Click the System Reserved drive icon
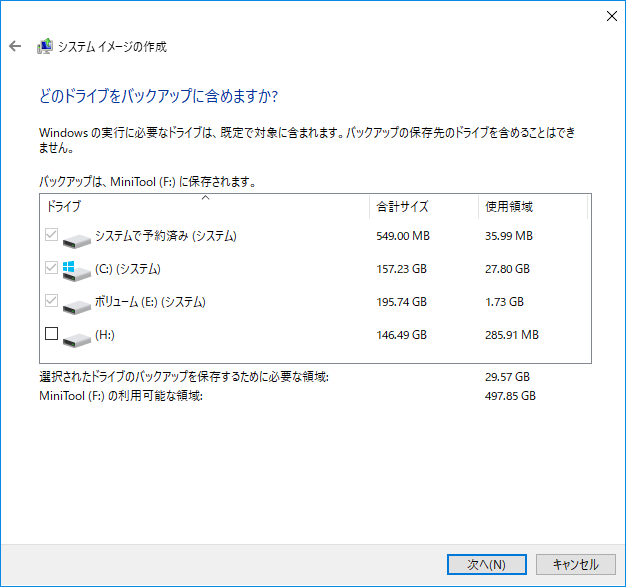Image resolution: width=626 pixels, height=587 pixels. tap(76, 238)
